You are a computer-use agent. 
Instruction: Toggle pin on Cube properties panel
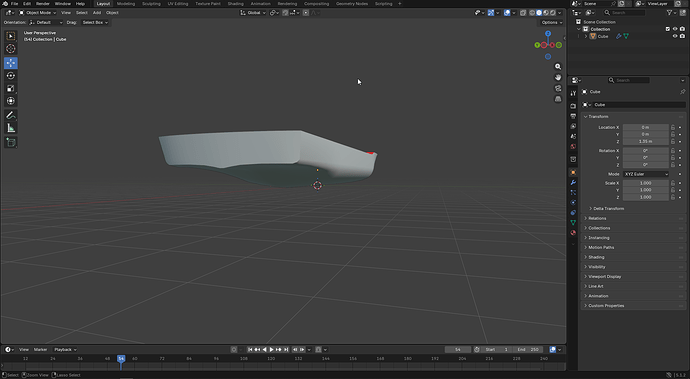(683, 92)
